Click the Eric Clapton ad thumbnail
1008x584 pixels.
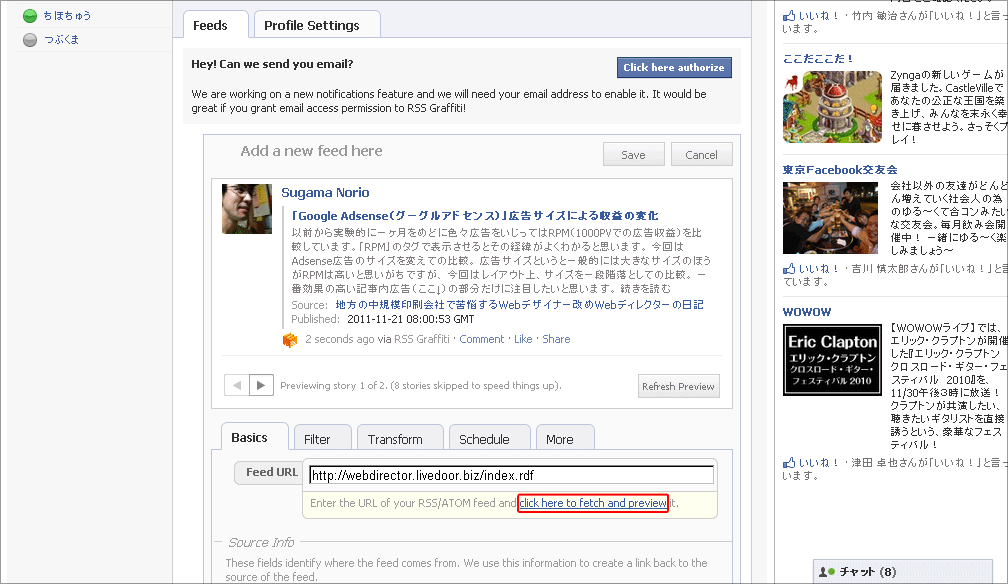[832, 360]
